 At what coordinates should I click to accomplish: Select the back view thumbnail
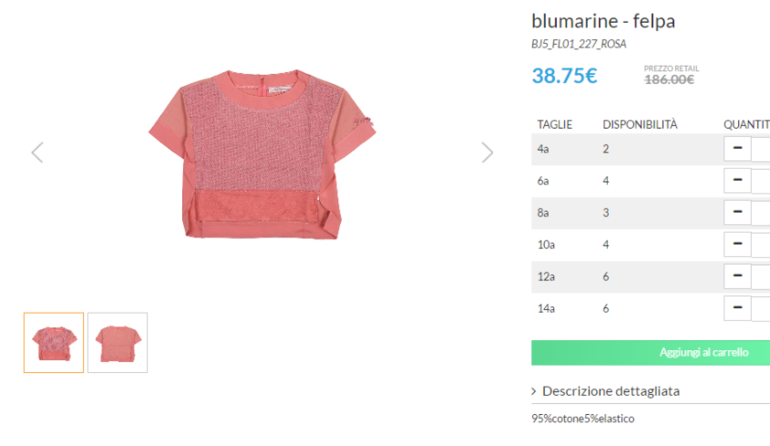click(118, 343)
